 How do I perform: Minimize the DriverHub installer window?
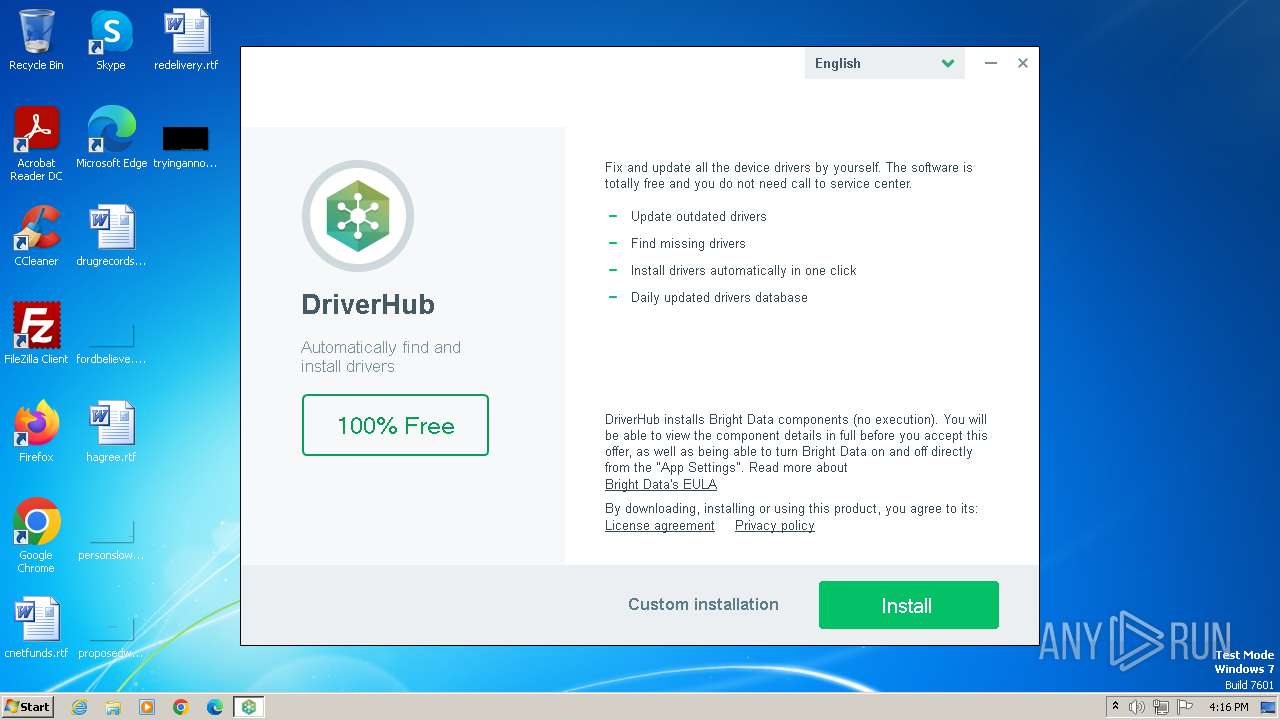pyautogui.click(x=991, y=63)
